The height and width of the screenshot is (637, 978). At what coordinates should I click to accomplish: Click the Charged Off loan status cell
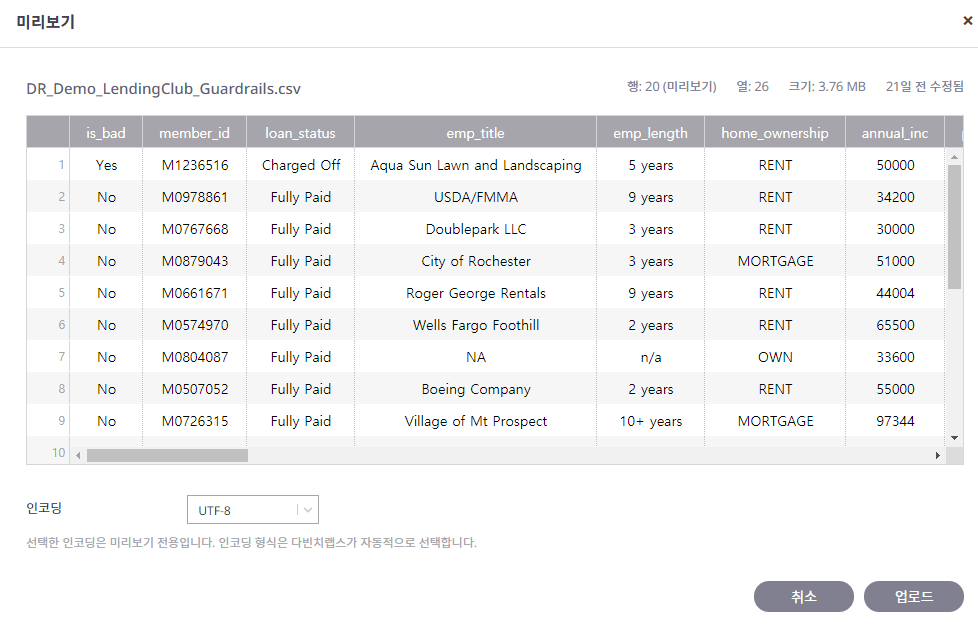click(301, 165)
